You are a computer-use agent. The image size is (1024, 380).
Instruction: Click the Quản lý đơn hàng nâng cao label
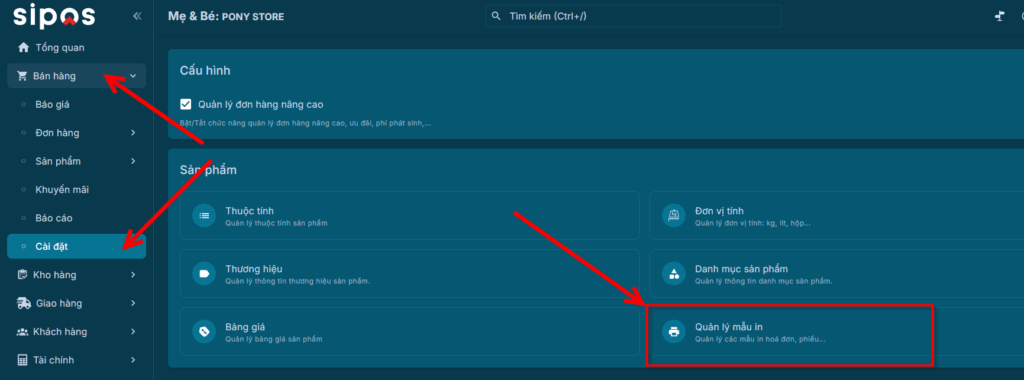click(x=261, y=104)
